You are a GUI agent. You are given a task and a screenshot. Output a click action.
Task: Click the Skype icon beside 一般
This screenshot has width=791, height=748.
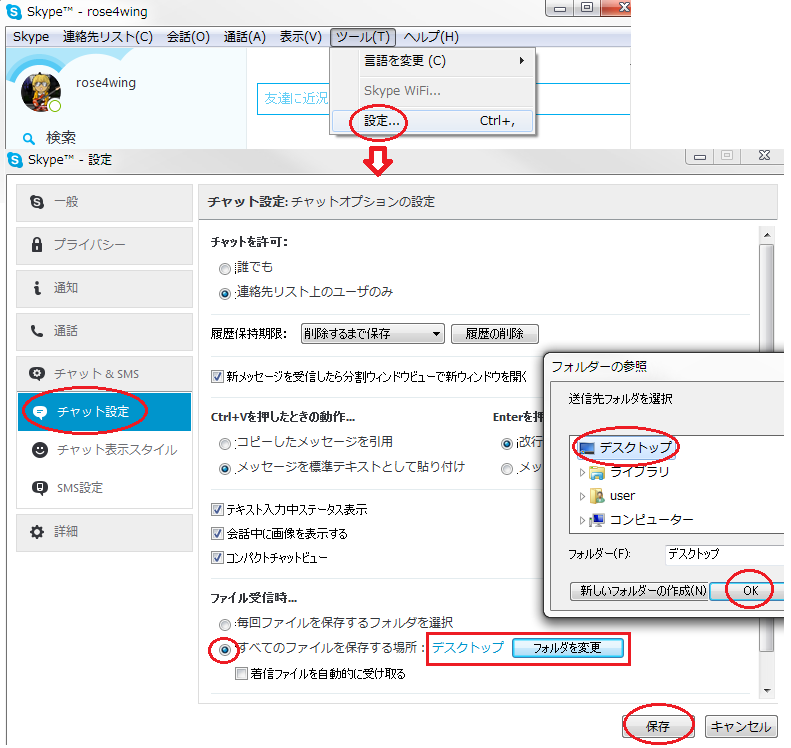click(x=37, y=202)
